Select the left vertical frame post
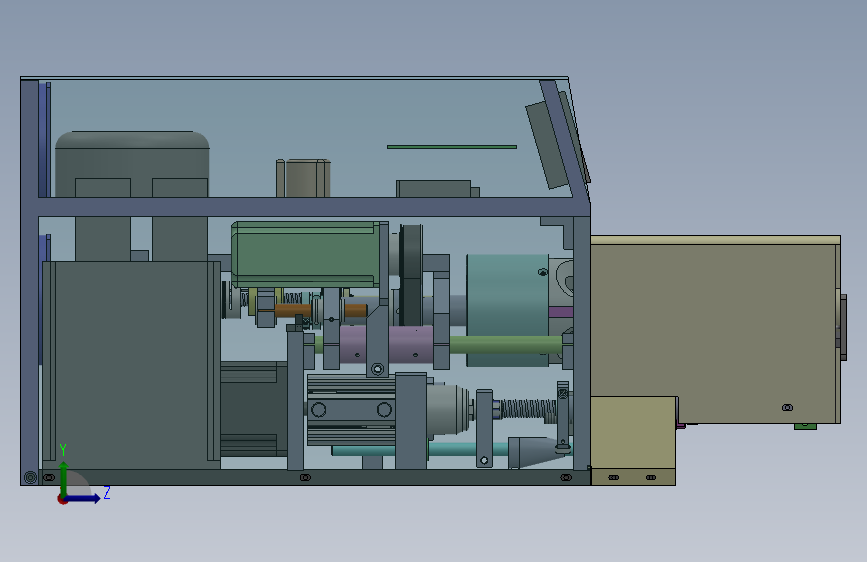 click(29, 282)
